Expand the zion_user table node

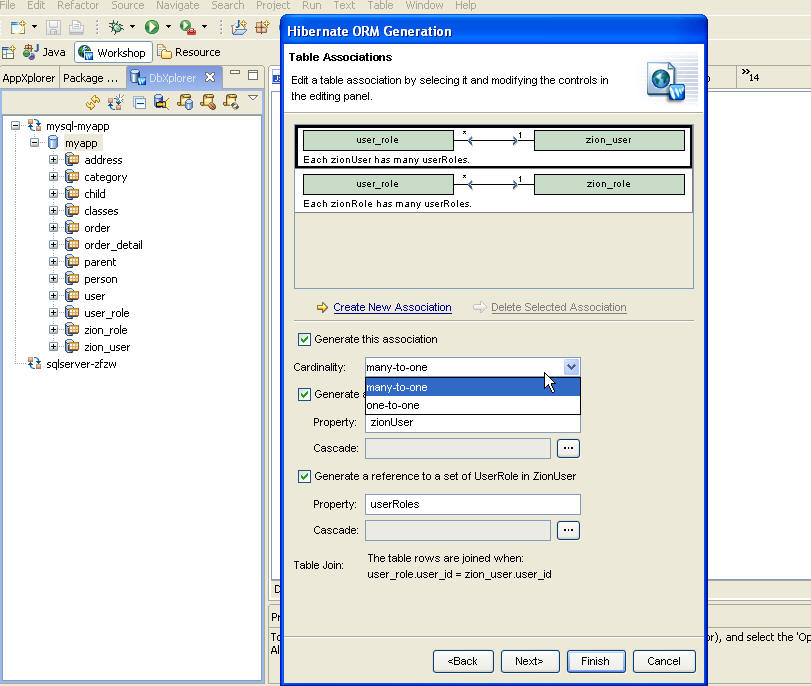(53, 347)
